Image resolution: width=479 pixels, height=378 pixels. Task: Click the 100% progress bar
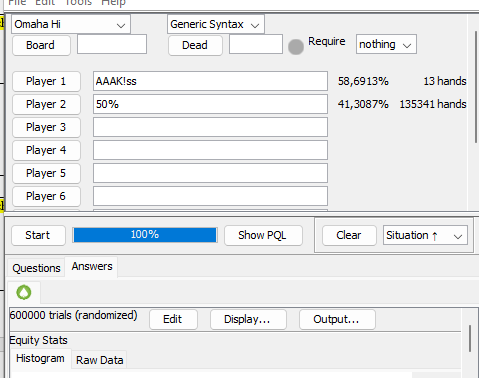tap(145, 235)
